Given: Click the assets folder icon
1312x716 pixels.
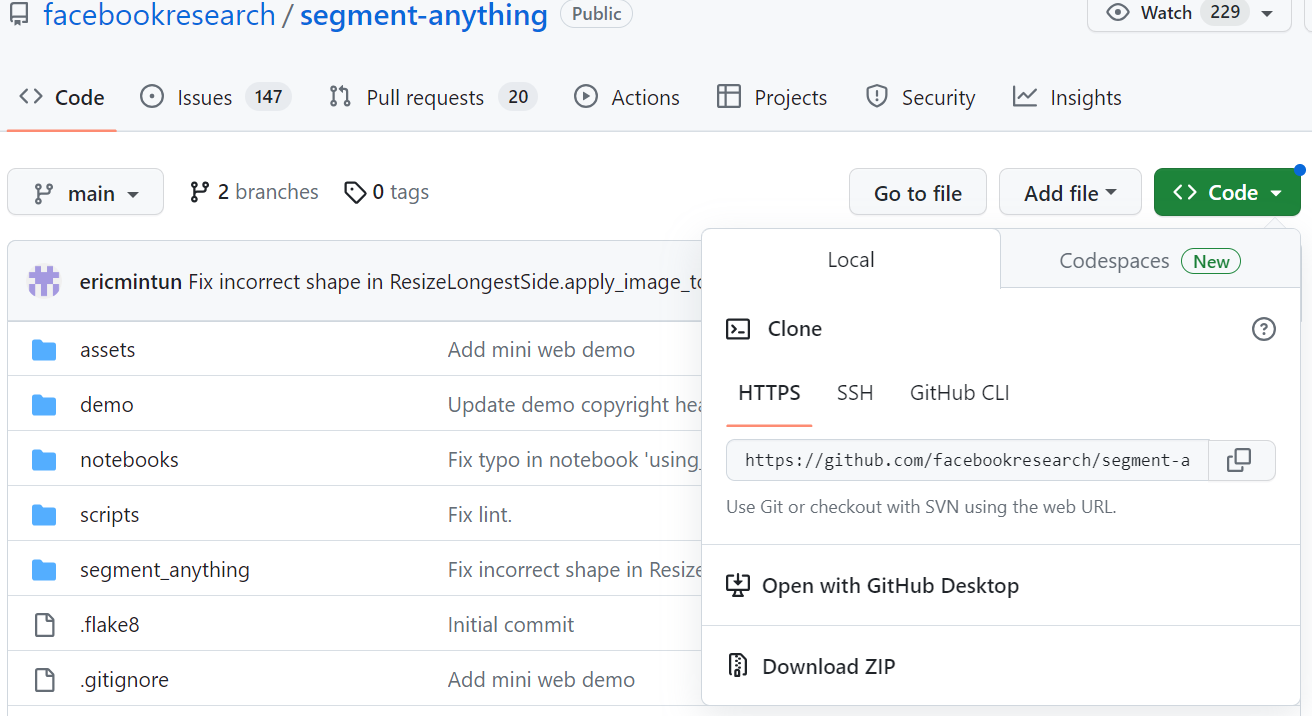Looking at the screenshot, I should click(x=44, y=350).
